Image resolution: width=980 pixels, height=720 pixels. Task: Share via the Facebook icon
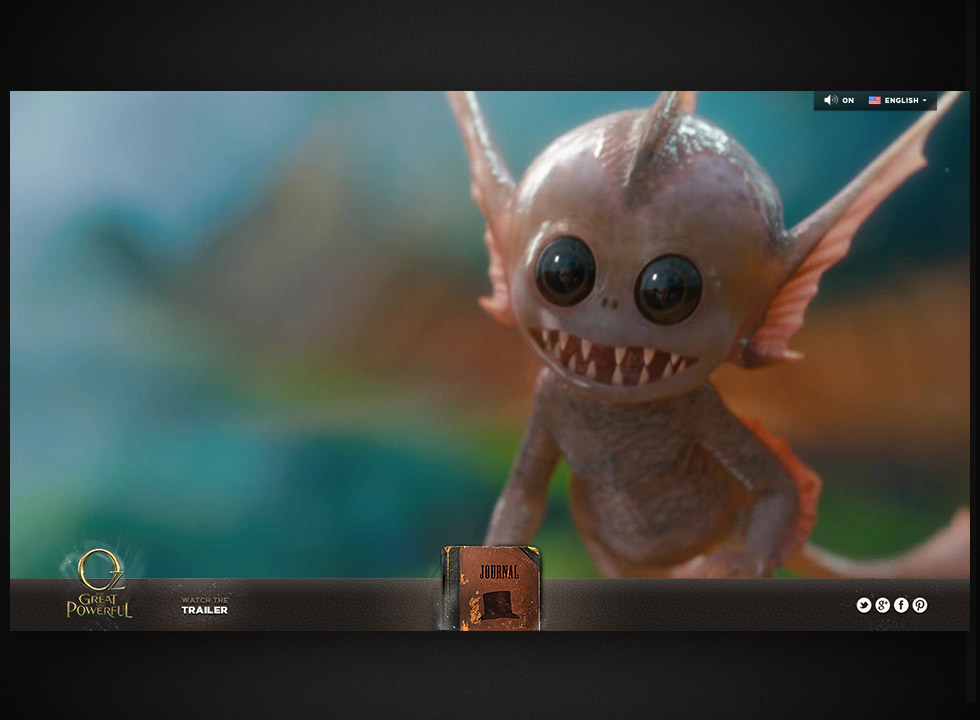click(x=901, y=605)
